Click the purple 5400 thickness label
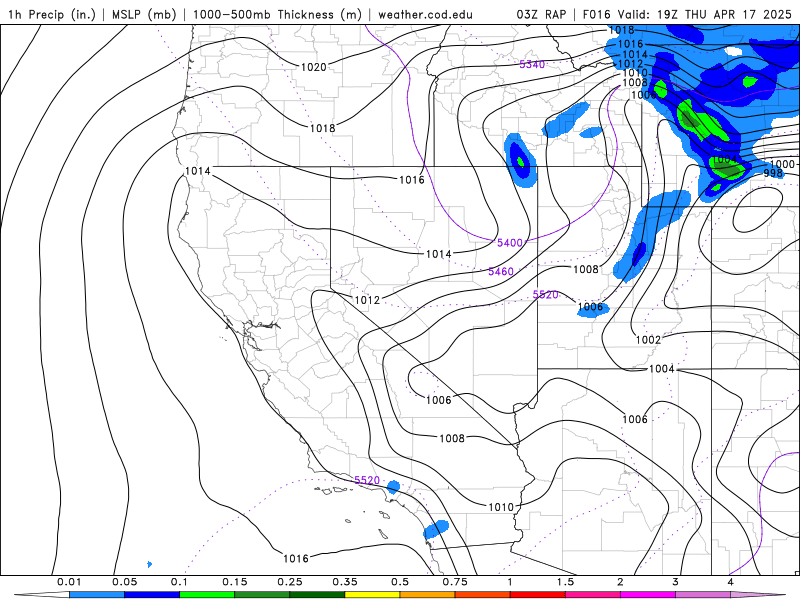The image size is (800, 600). click(x=510, y=243)
